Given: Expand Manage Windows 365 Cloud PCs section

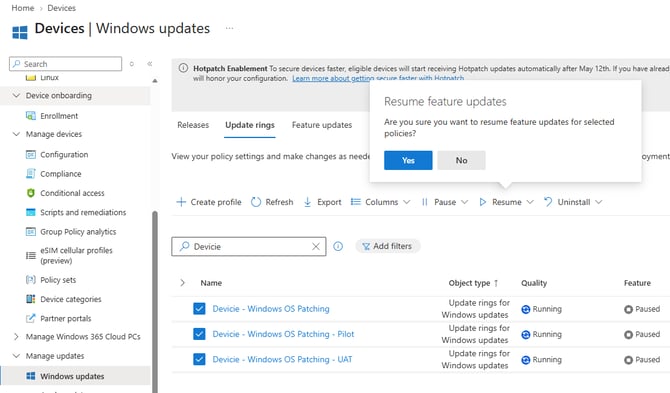Looking at the screenshot, I should (16, 337).
